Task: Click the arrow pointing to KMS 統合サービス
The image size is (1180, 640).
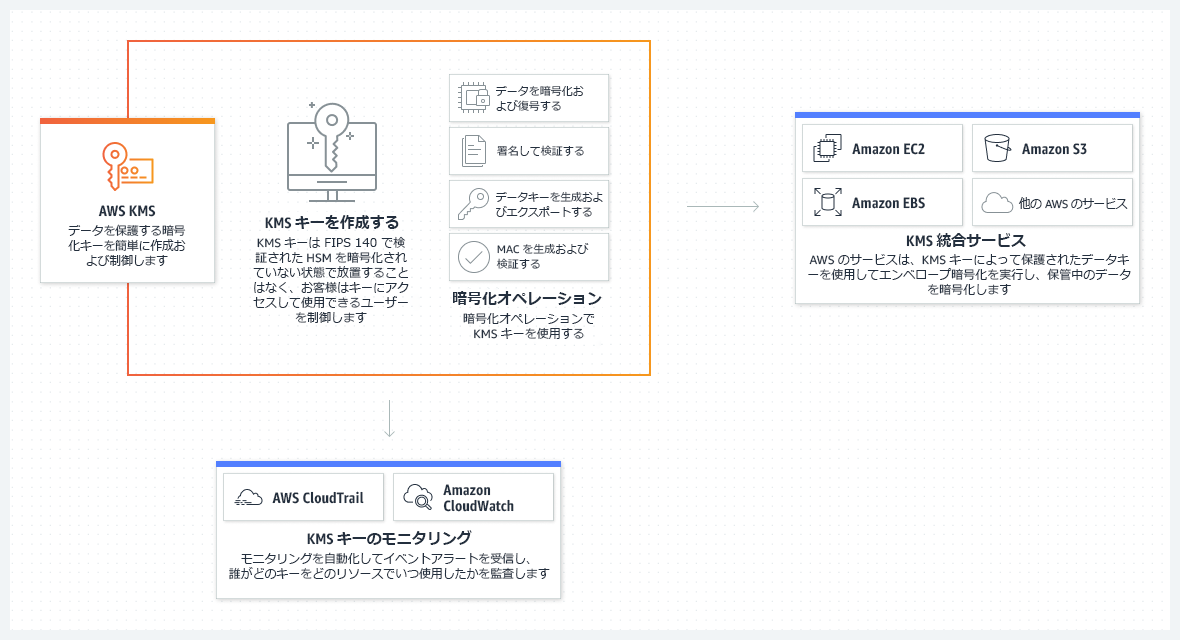Action: pos(722,205)
